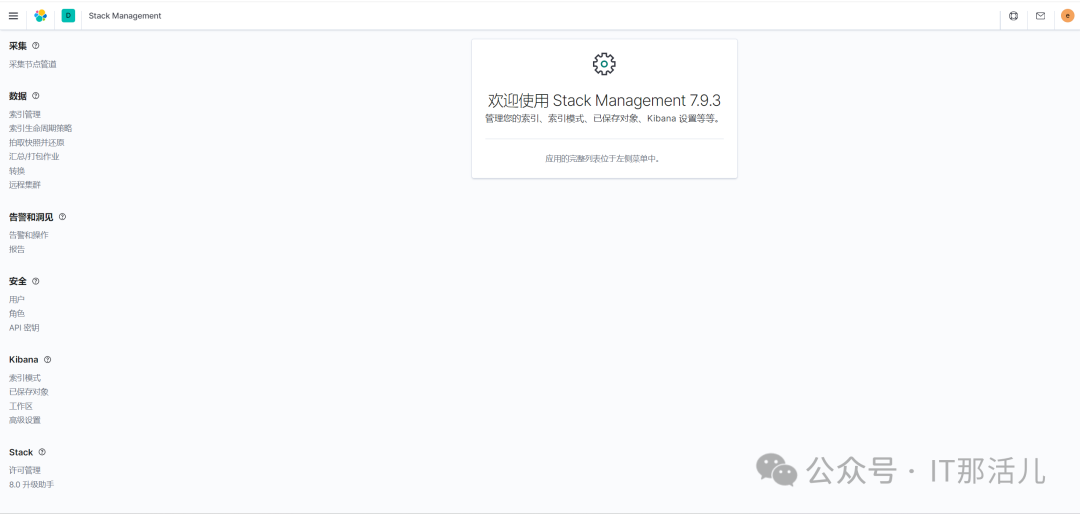Click the help icon beside 安全
The image size is (1080, 514).
pos(36,281)
